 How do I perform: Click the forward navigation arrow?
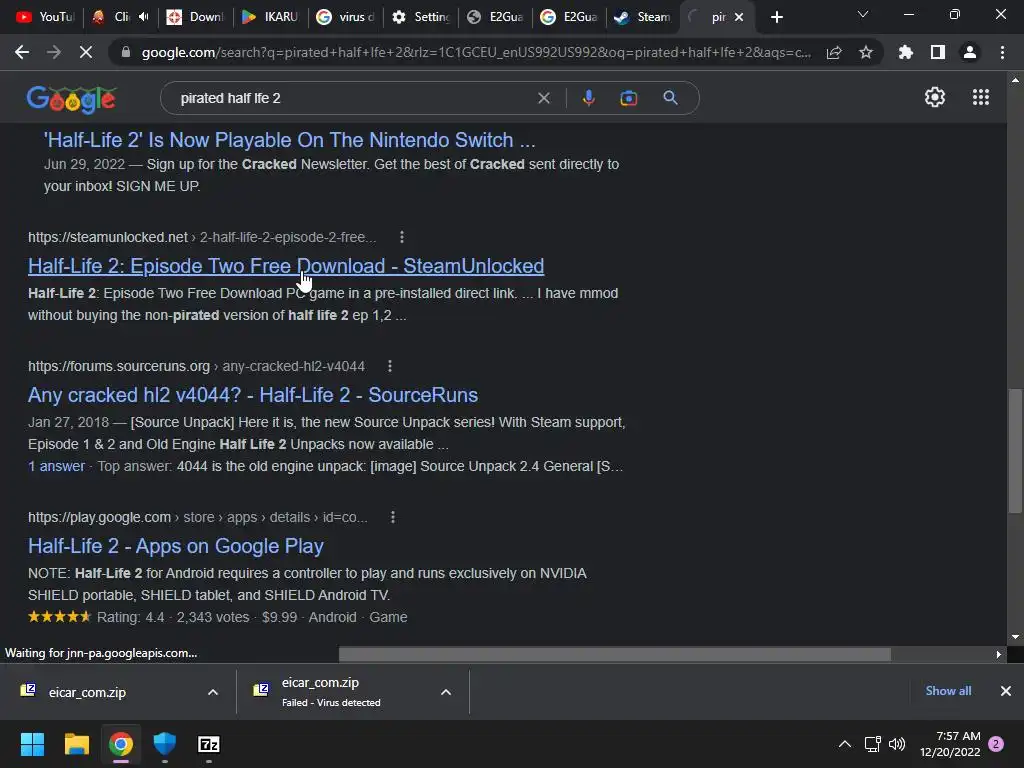[x=54, y=52]
